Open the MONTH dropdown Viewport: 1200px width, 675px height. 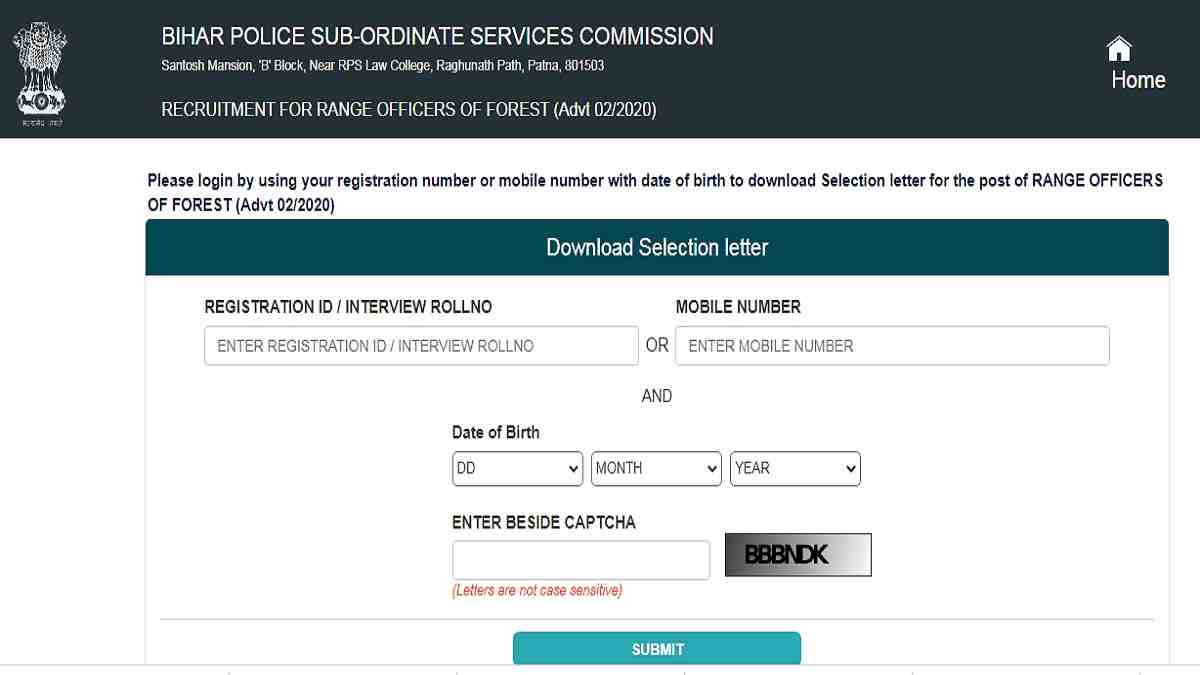(656, 468)
